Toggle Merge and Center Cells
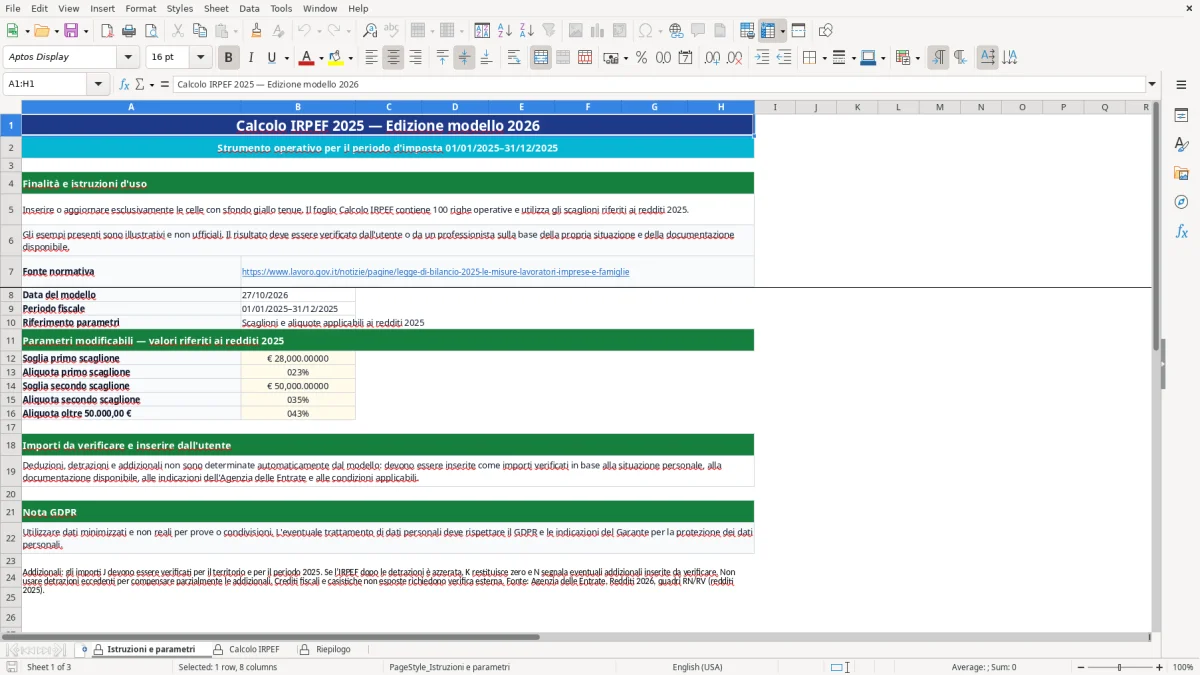The width and height of the screenshot is (1200, 675). [541, 58]
